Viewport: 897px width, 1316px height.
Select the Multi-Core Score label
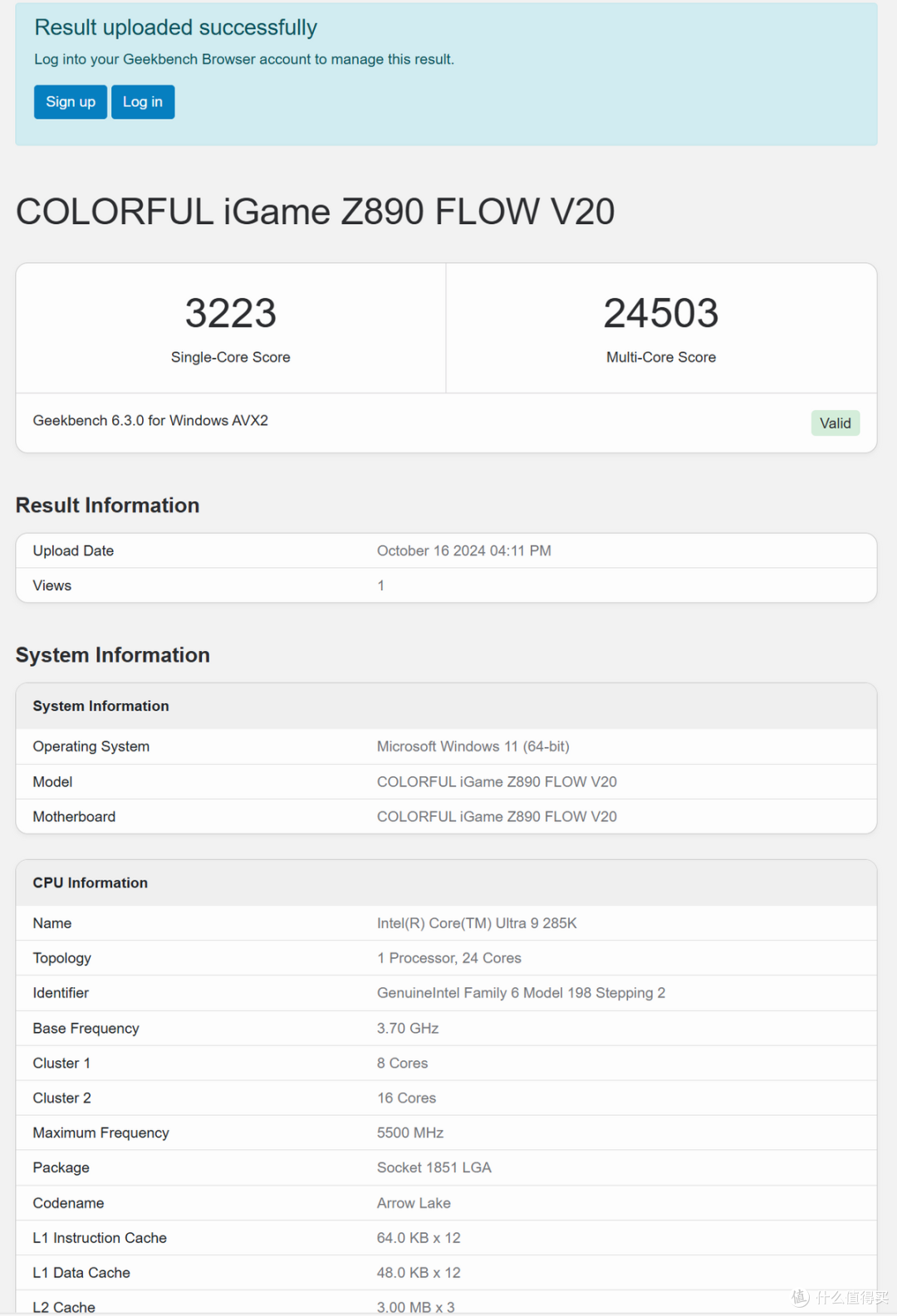[x=661, y=357]
